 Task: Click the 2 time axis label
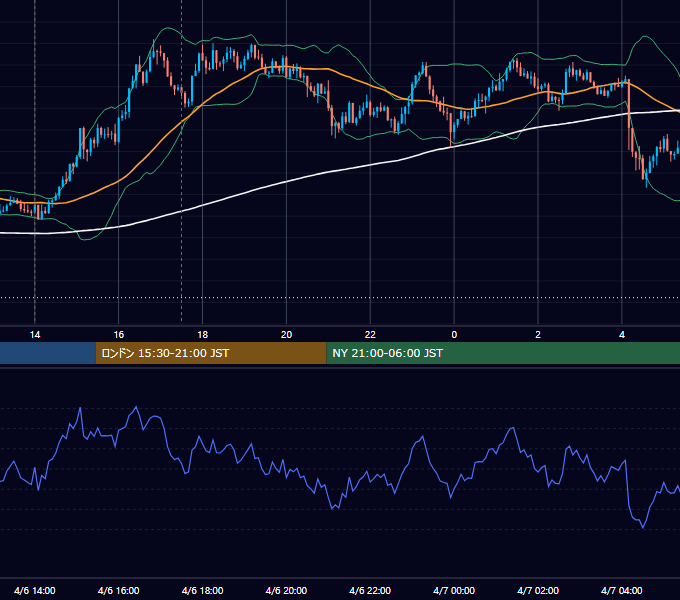point(538,335)
